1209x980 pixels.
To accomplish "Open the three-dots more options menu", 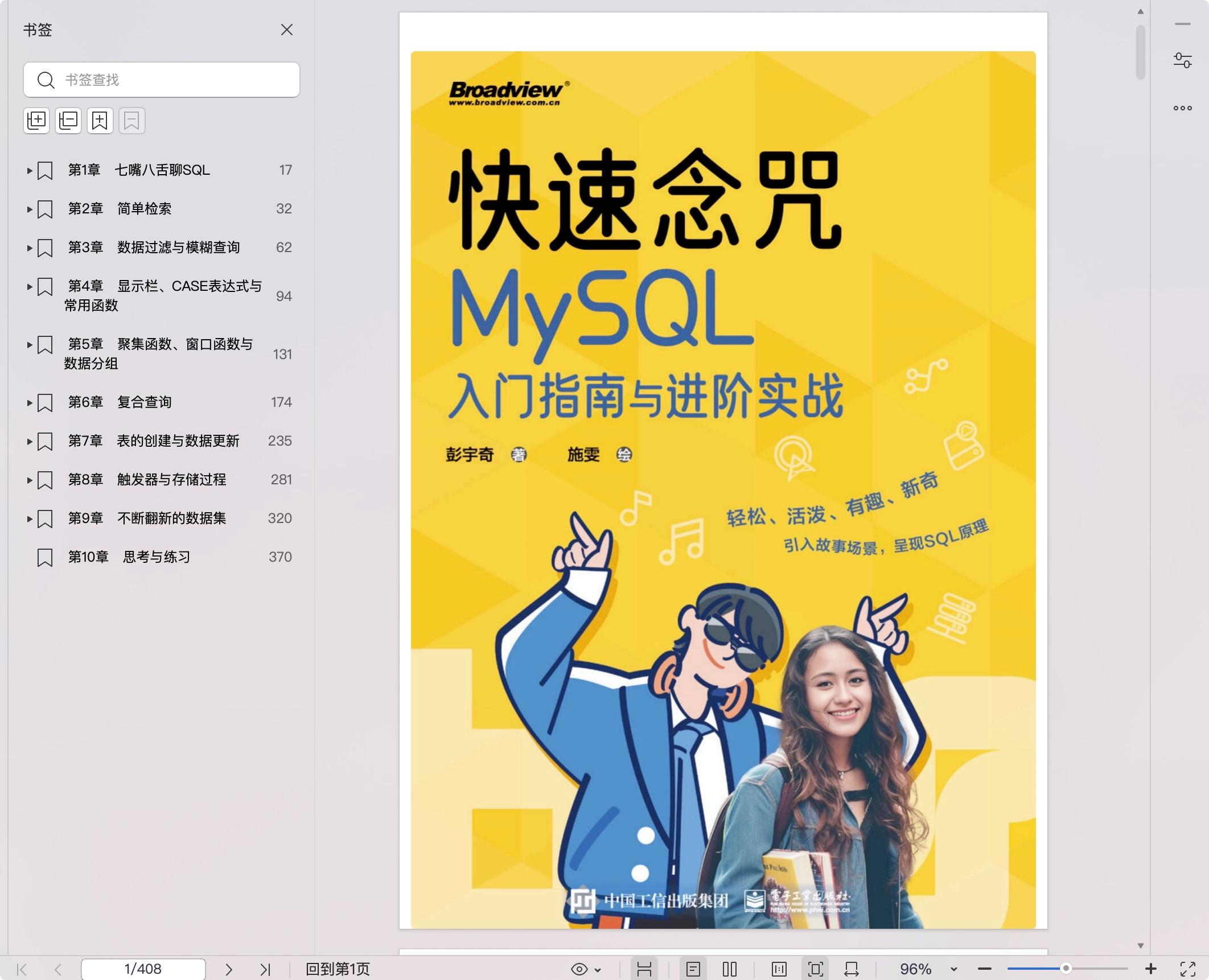I will tap(1183, 108).
